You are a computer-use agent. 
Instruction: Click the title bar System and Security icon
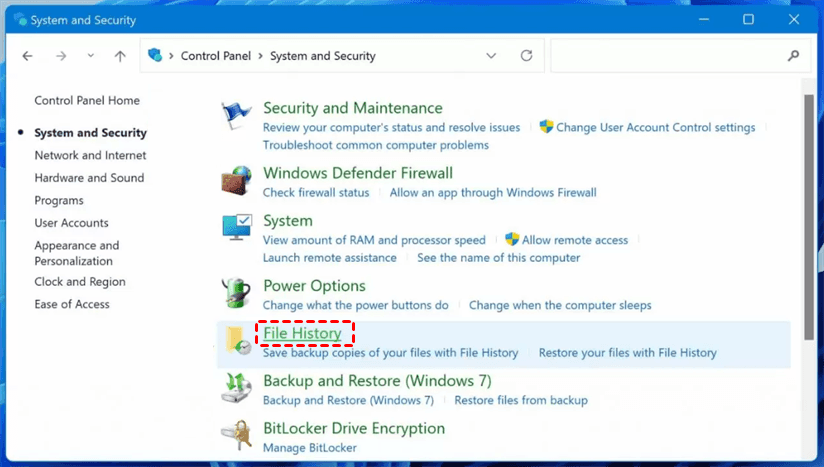(20, 19)
